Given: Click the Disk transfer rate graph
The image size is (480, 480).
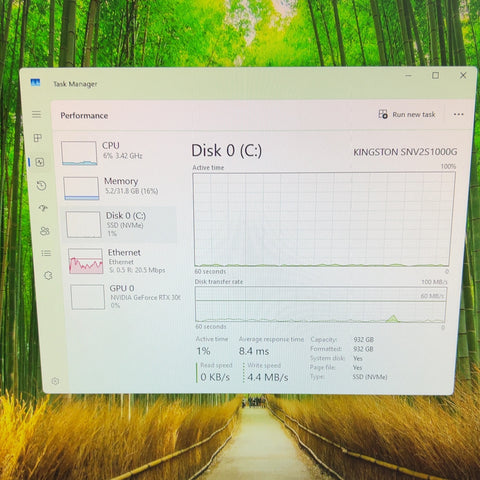Looking at the screenshot, I should [321, 304].
